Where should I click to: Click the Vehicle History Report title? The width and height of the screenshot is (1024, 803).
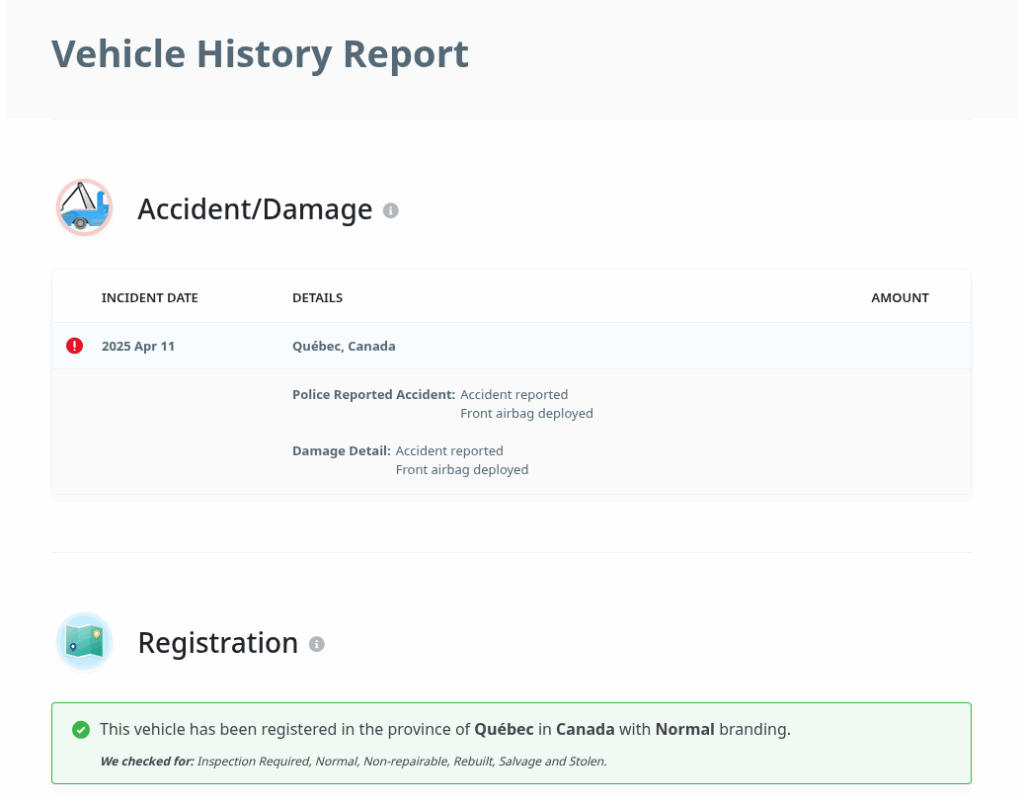pyautogui.click(x=260, y=53)
